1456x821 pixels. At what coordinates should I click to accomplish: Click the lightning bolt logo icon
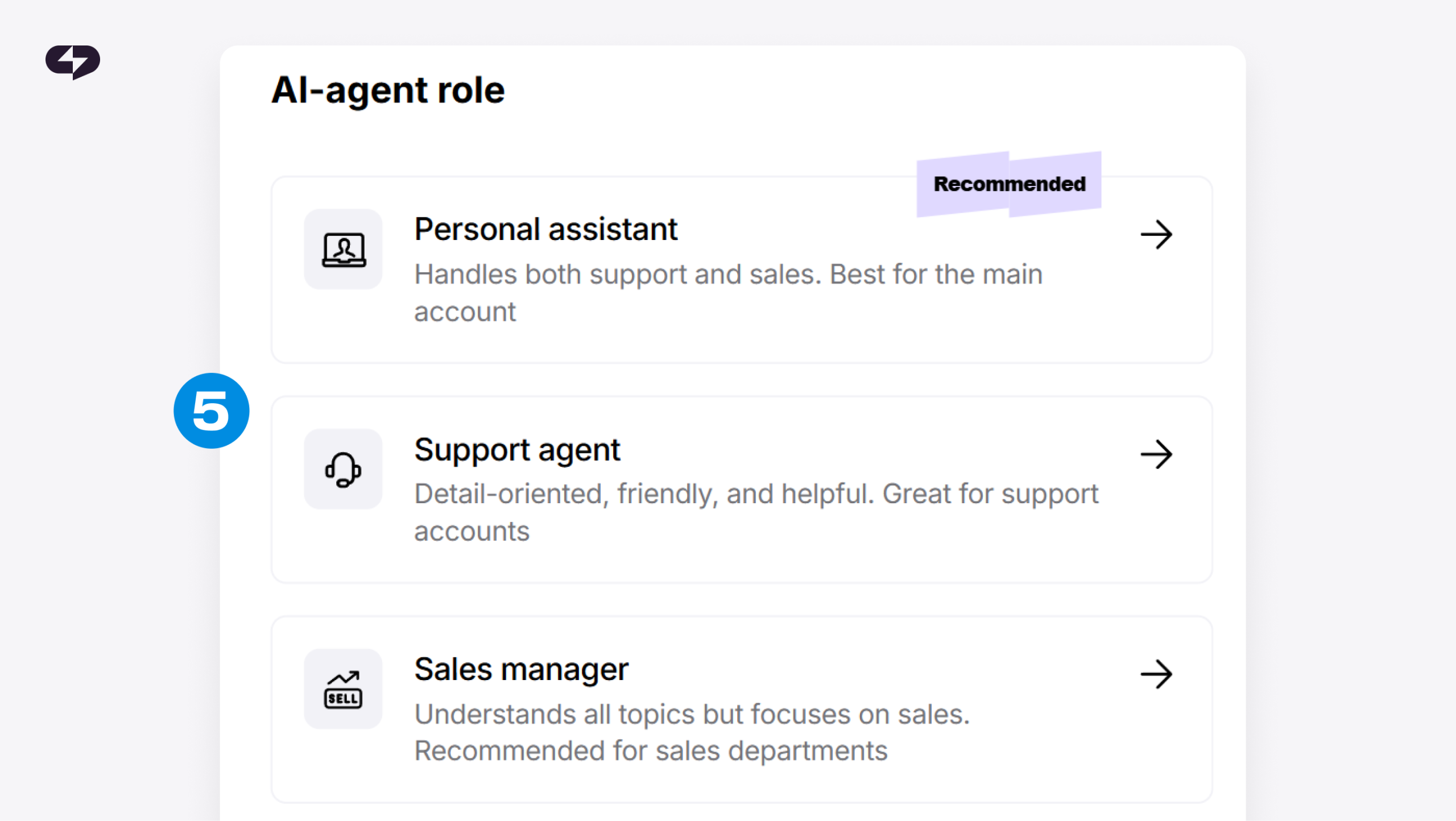pos(73,61)
